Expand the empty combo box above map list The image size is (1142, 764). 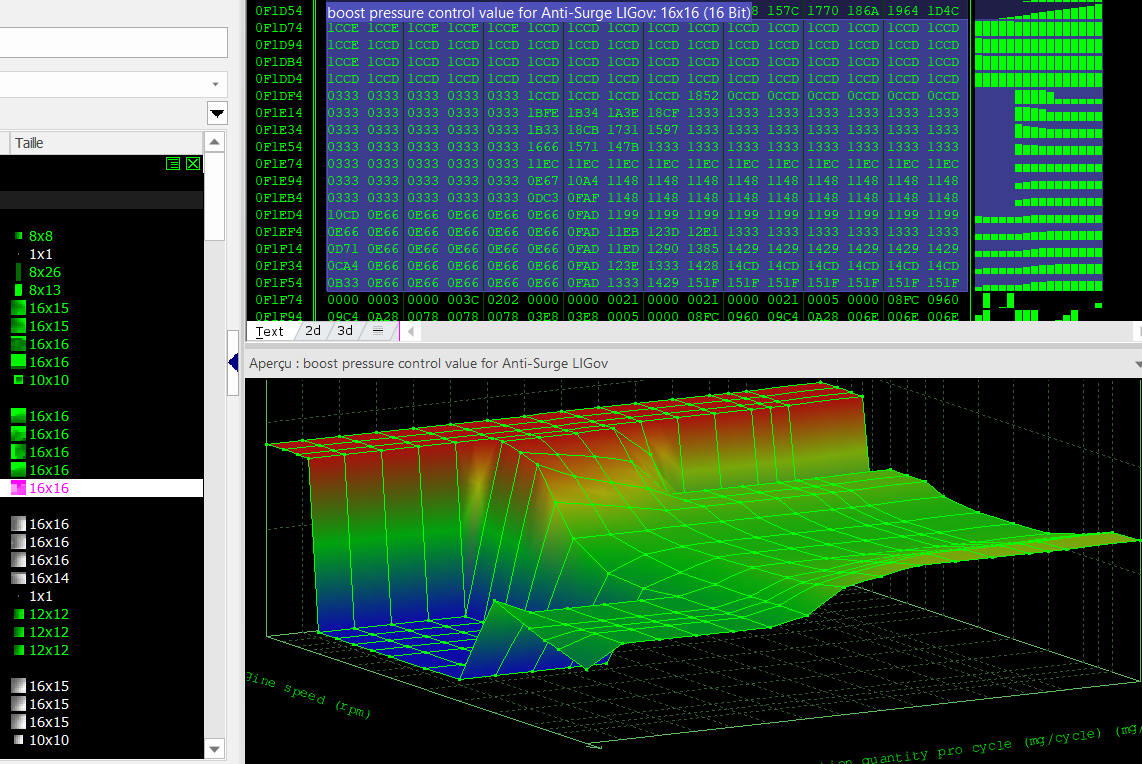point(216,84)
